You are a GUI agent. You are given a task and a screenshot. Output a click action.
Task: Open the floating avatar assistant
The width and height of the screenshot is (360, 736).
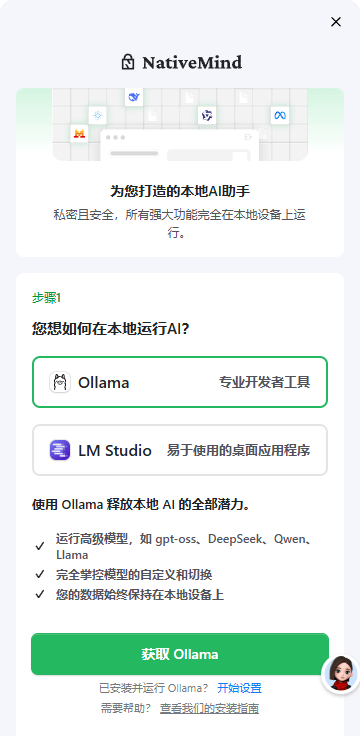(341, 675)
